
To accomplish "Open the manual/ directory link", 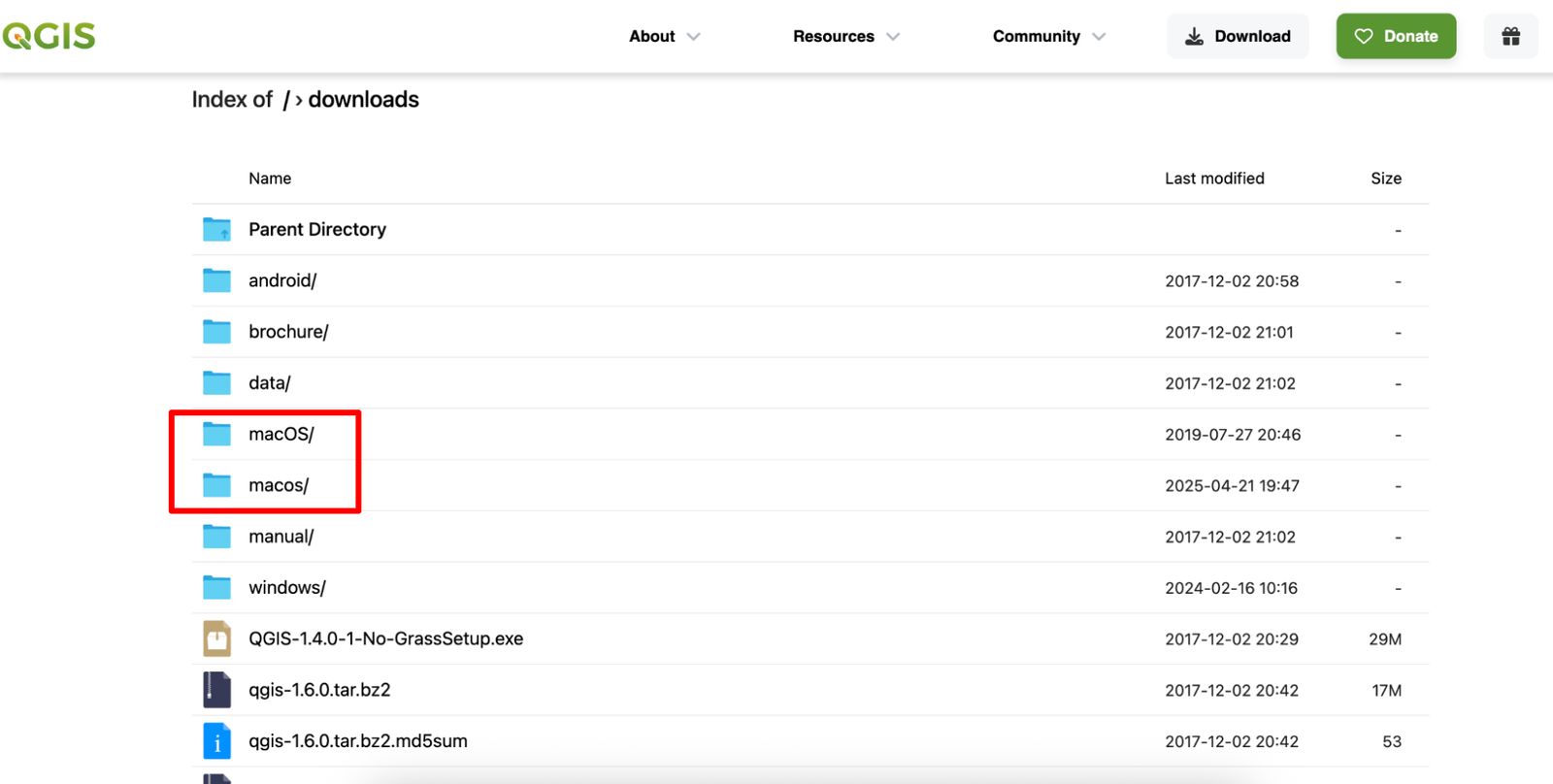I will click(x=281, y=537).
